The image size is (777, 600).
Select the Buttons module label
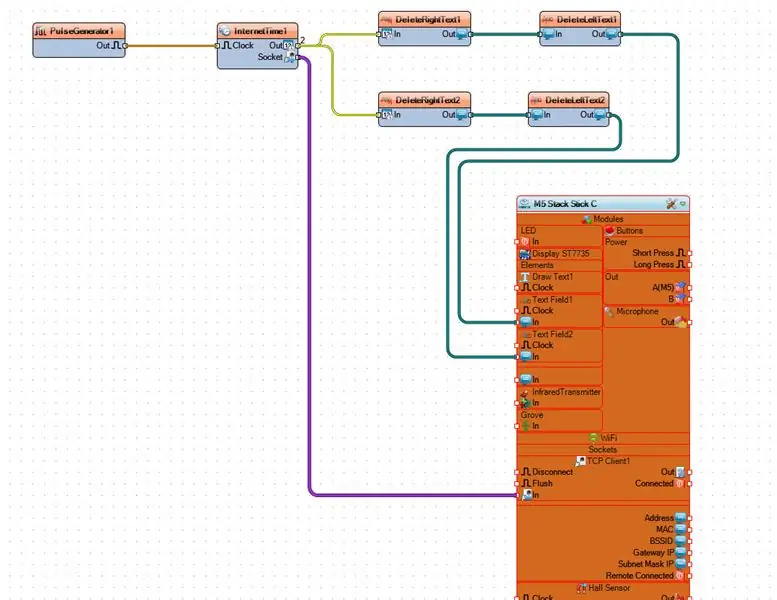(x=629, y=230)
